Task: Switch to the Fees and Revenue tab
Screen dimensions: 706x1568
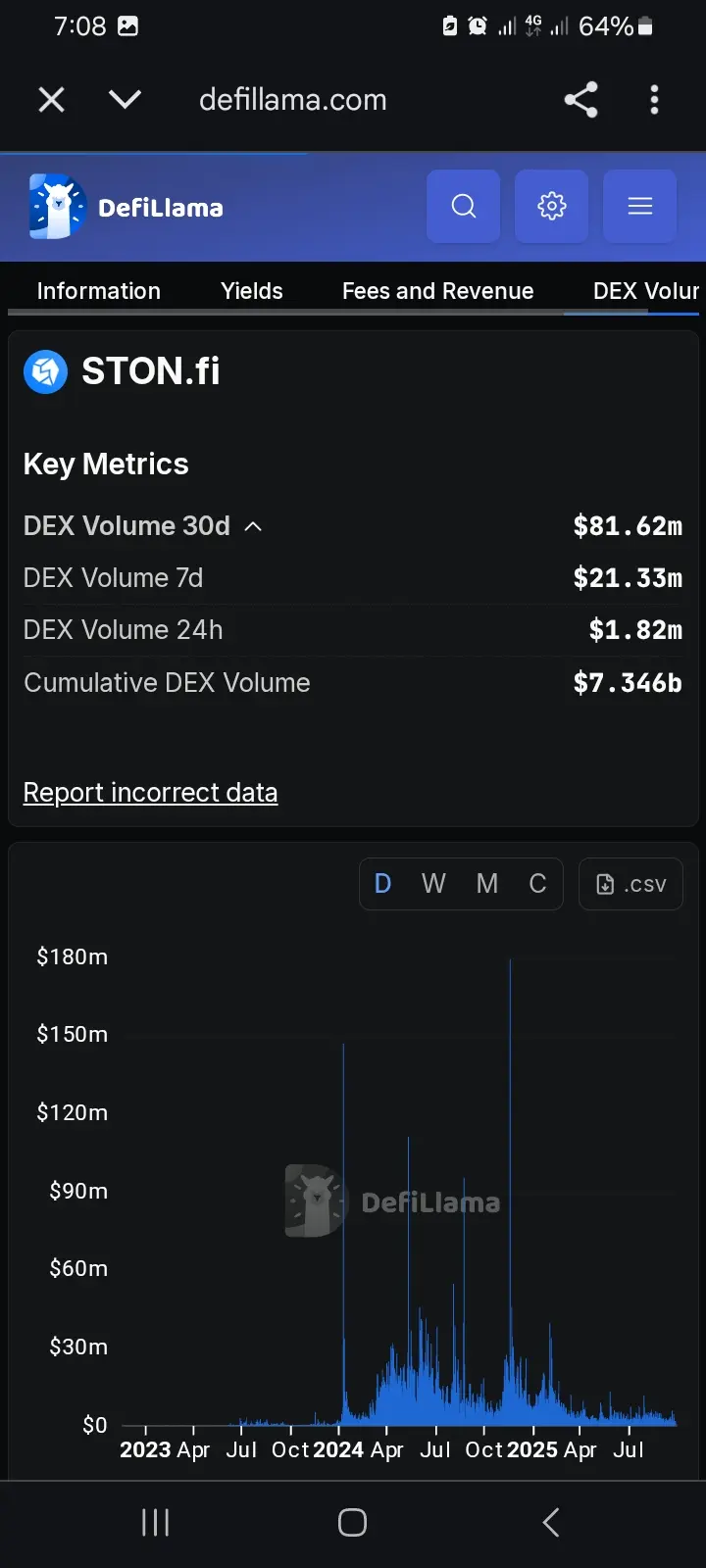Action: coord(437,291)
